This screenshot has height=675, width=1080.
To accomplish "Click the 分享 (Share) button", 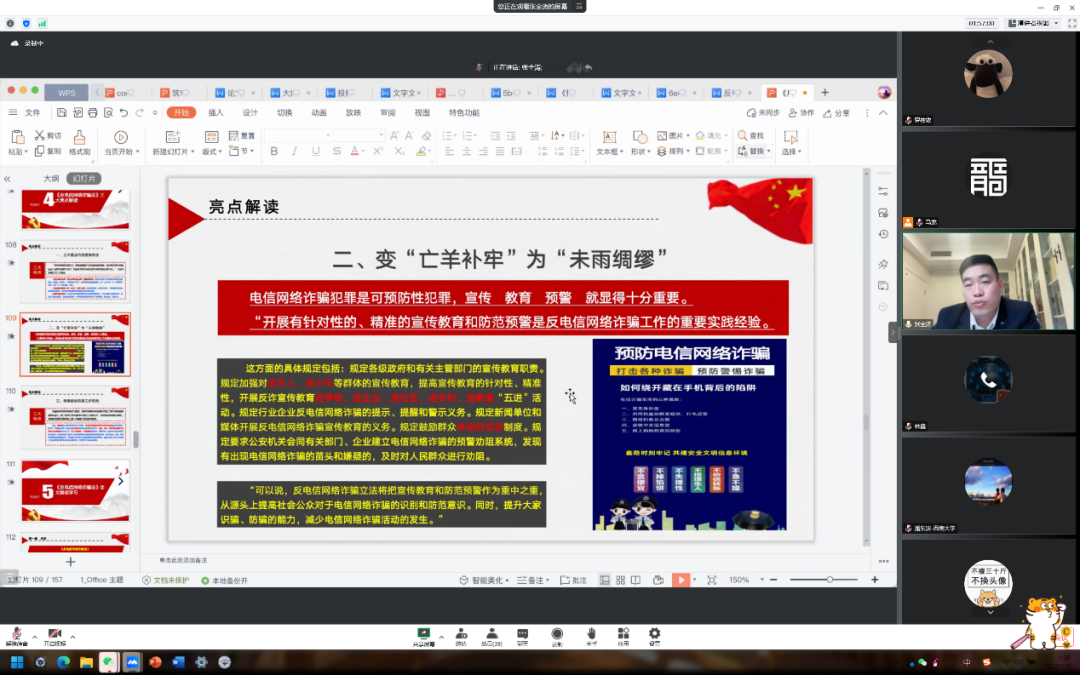I will pos(838,113).
